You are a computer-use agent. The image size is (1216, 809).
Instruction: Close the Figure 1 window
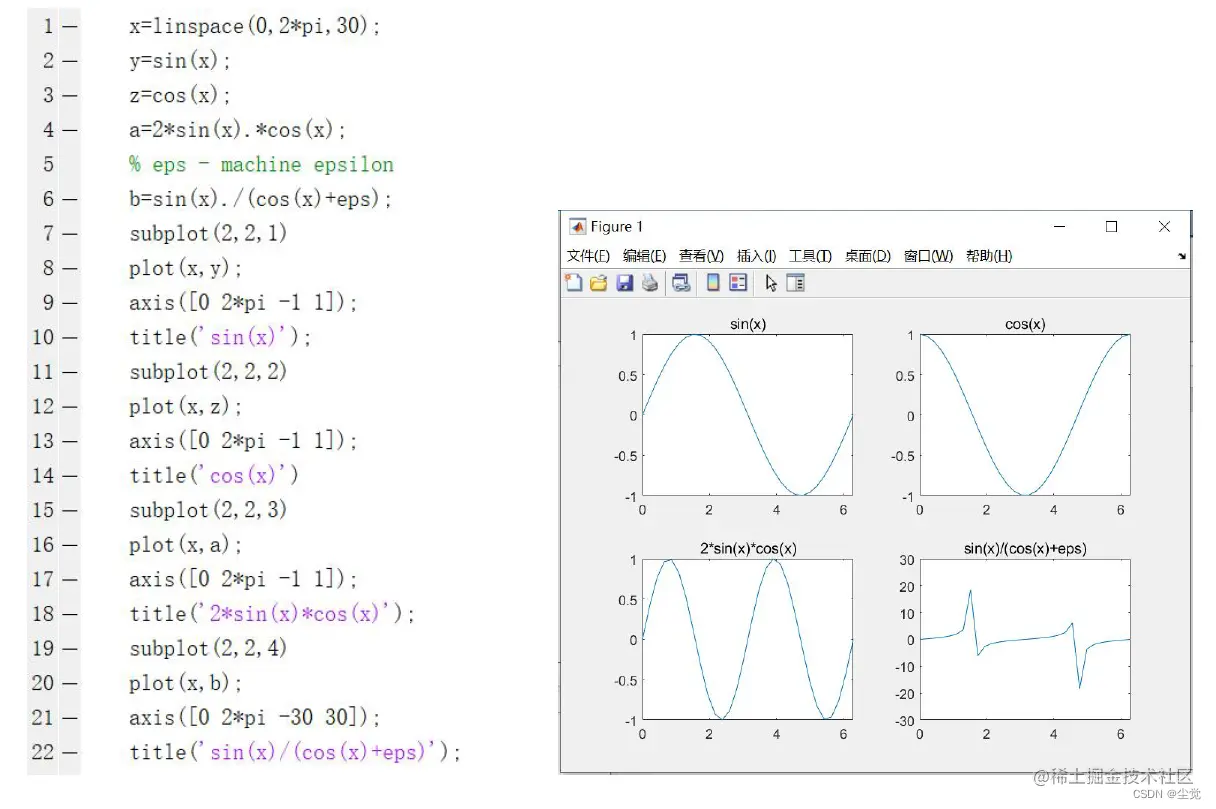(1164, 227)
